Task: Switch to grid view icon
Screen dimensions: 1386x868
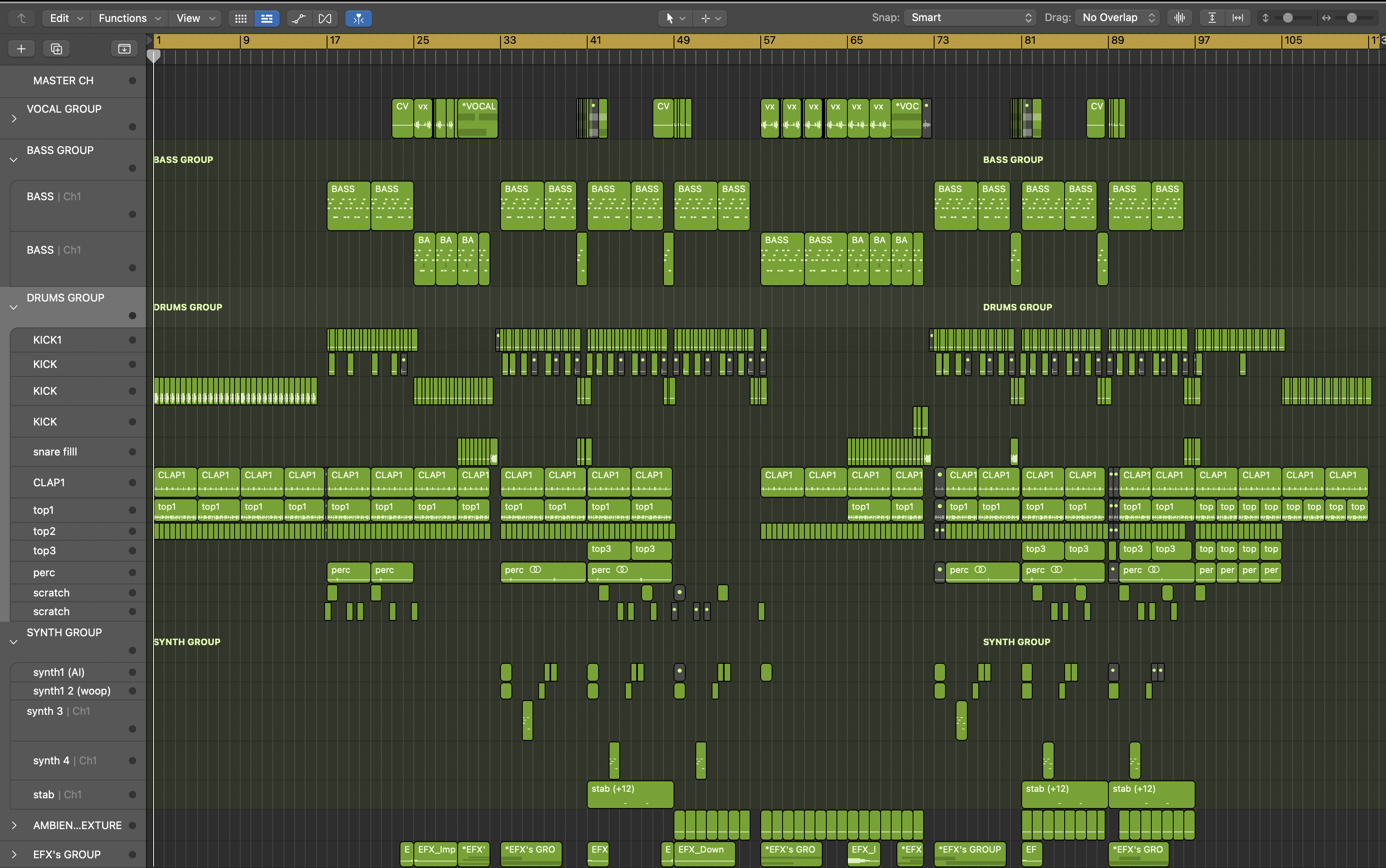Action: 241,18
